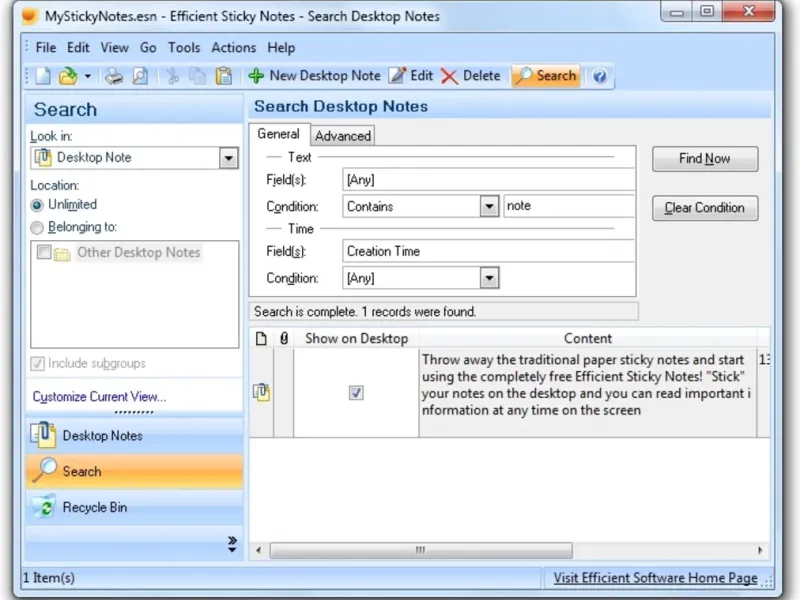The width and height of the screenshot is (800, 600).
Task: Click New Desktop Note toolbar button
Action: (x=314, y=76)
